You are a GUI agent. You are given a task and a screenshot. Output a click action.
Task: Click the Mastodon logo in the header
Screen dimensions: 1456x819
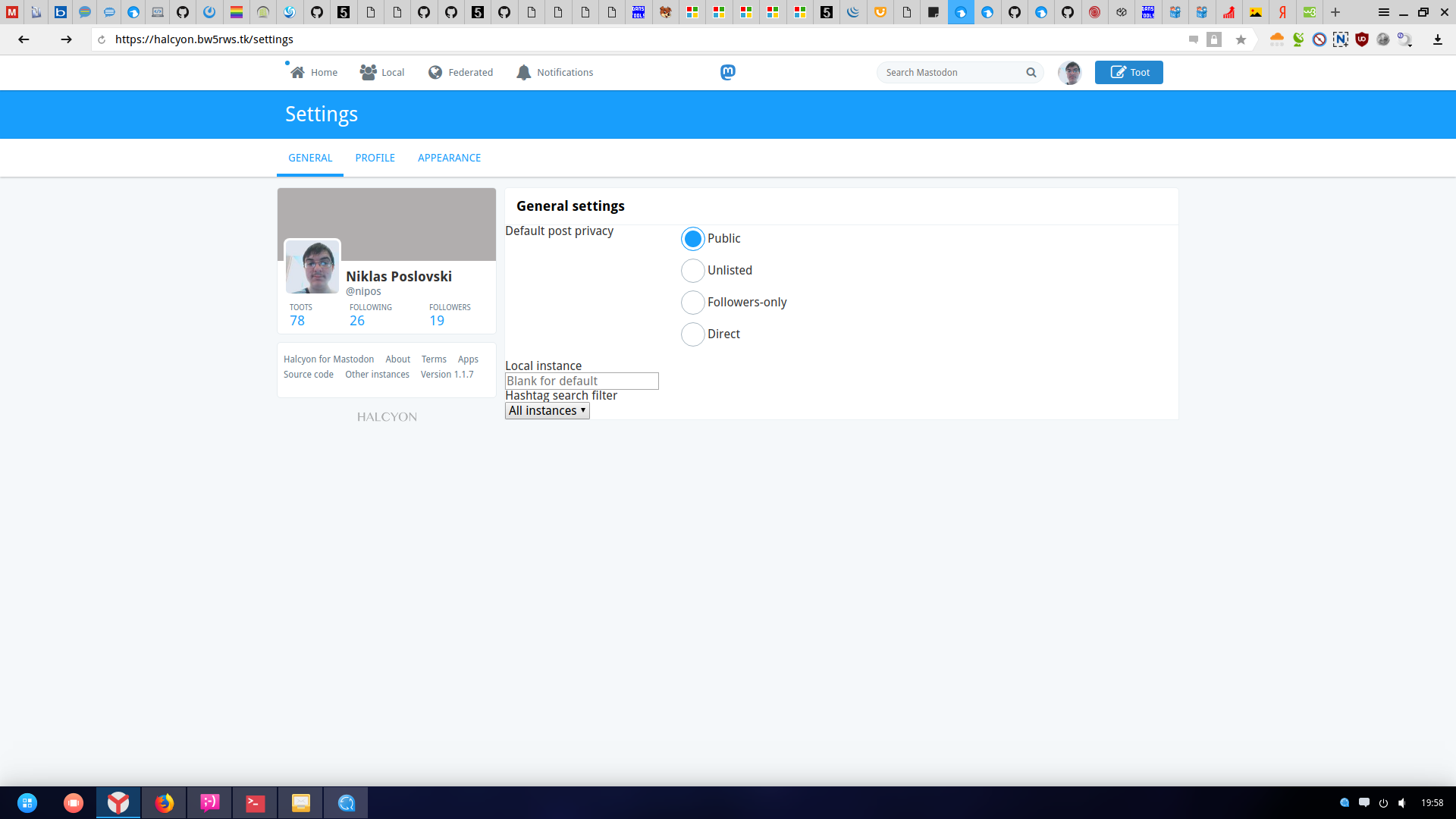[x=728, y=72]
